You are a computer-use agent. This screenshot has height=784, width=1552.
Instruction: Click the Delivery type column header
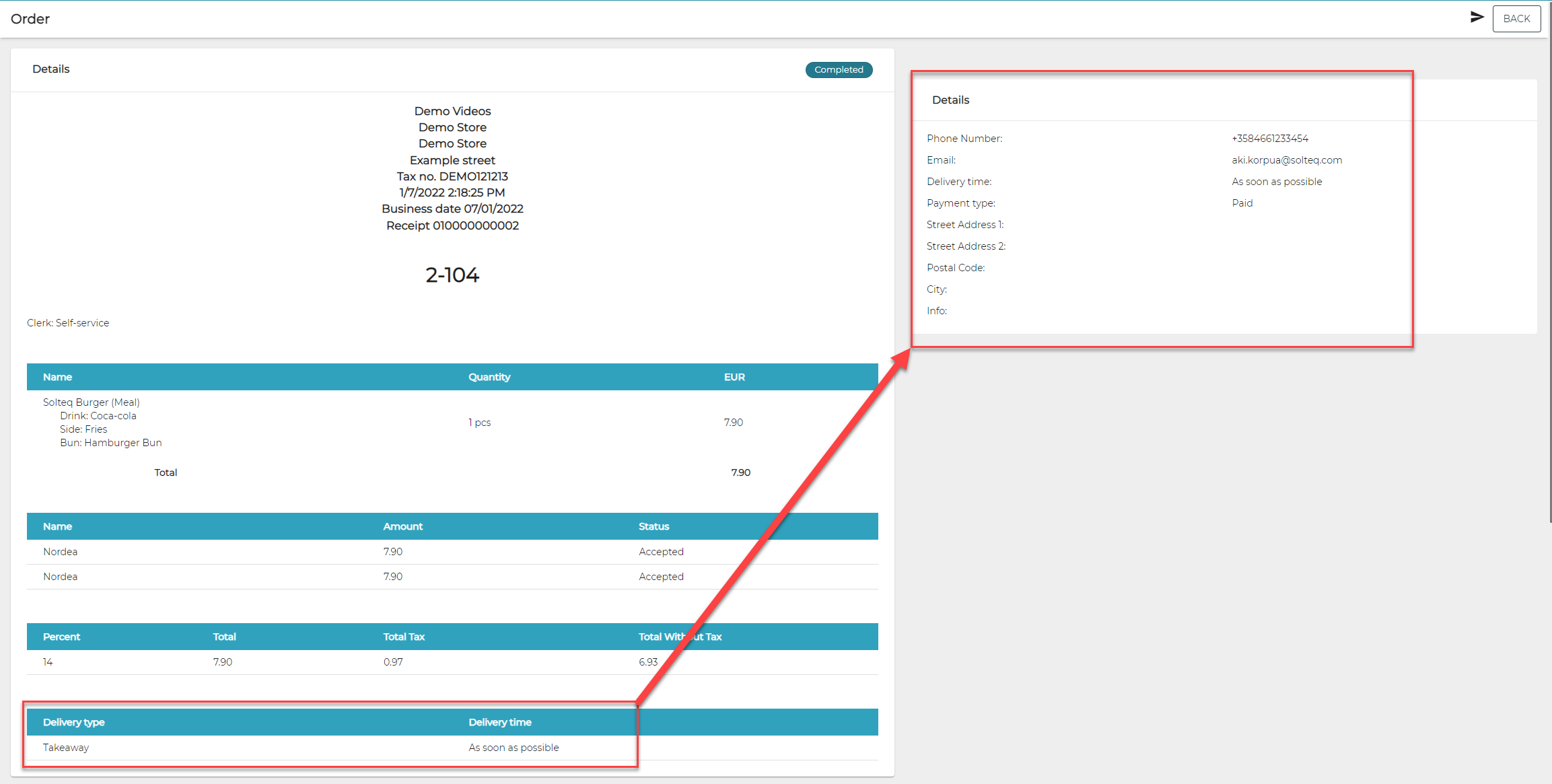point(74,722)
